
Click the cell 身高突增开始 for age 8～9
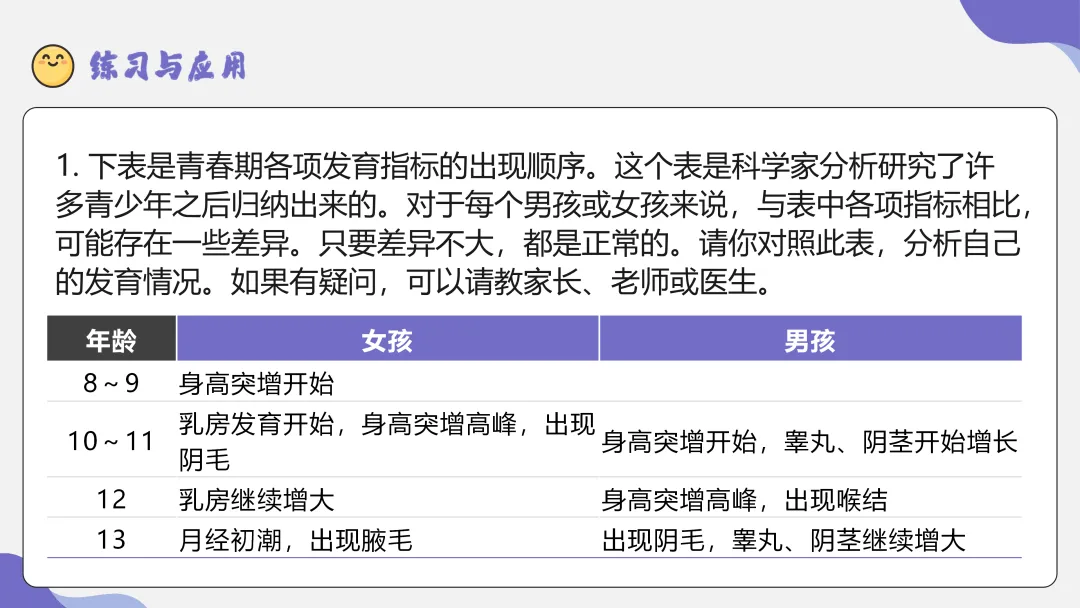388,383
